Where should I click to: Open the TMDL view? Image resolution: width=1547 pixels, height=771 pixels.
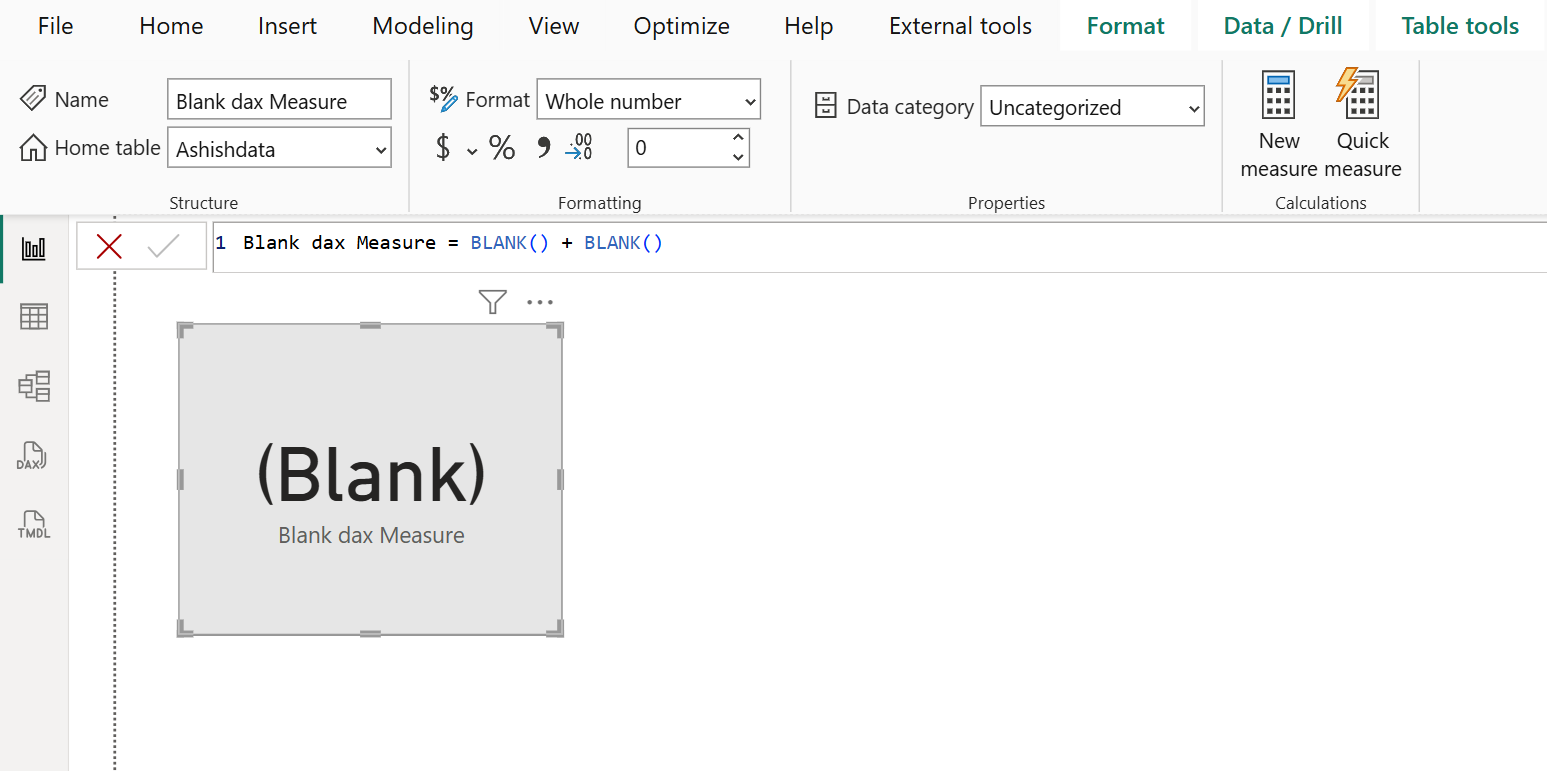(33, 524)
